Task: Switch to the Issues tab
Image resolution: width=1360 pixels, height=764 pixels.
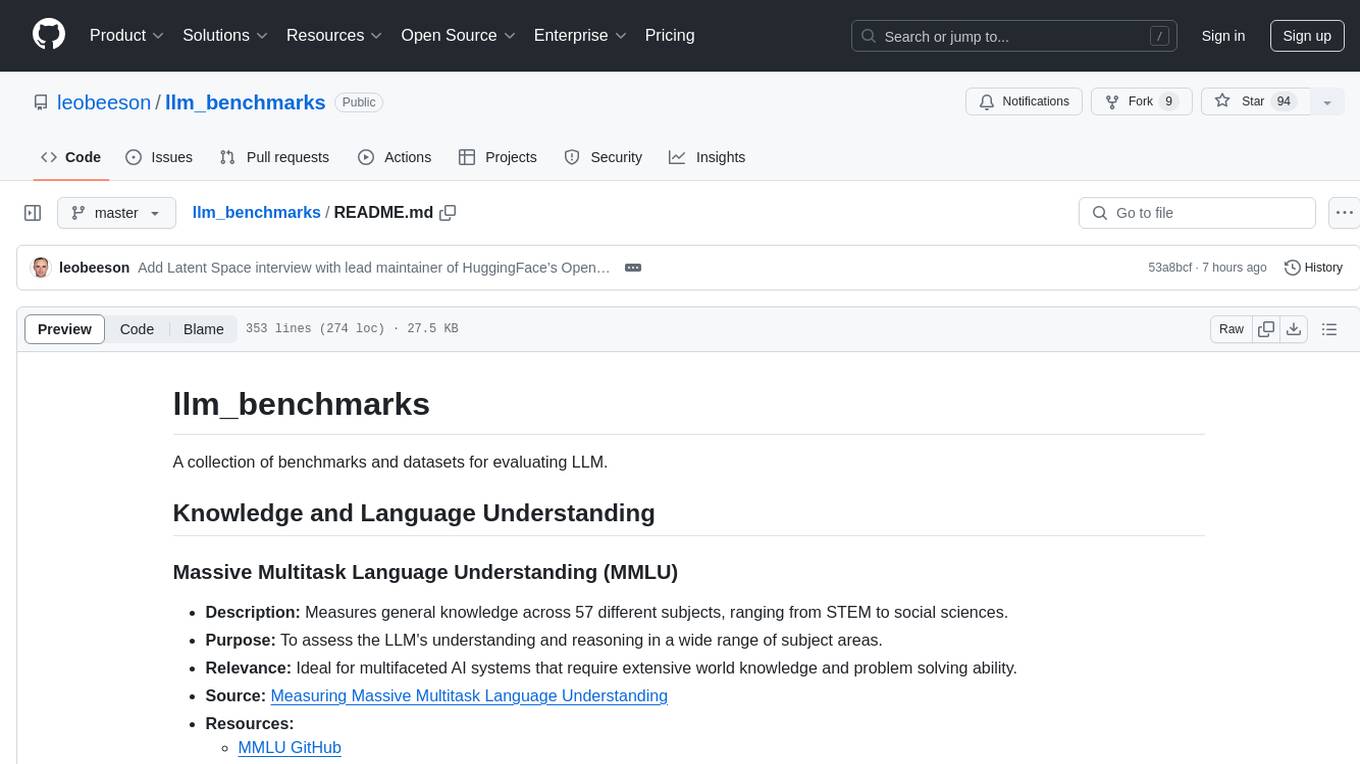Action: click(x=159, y=157)
